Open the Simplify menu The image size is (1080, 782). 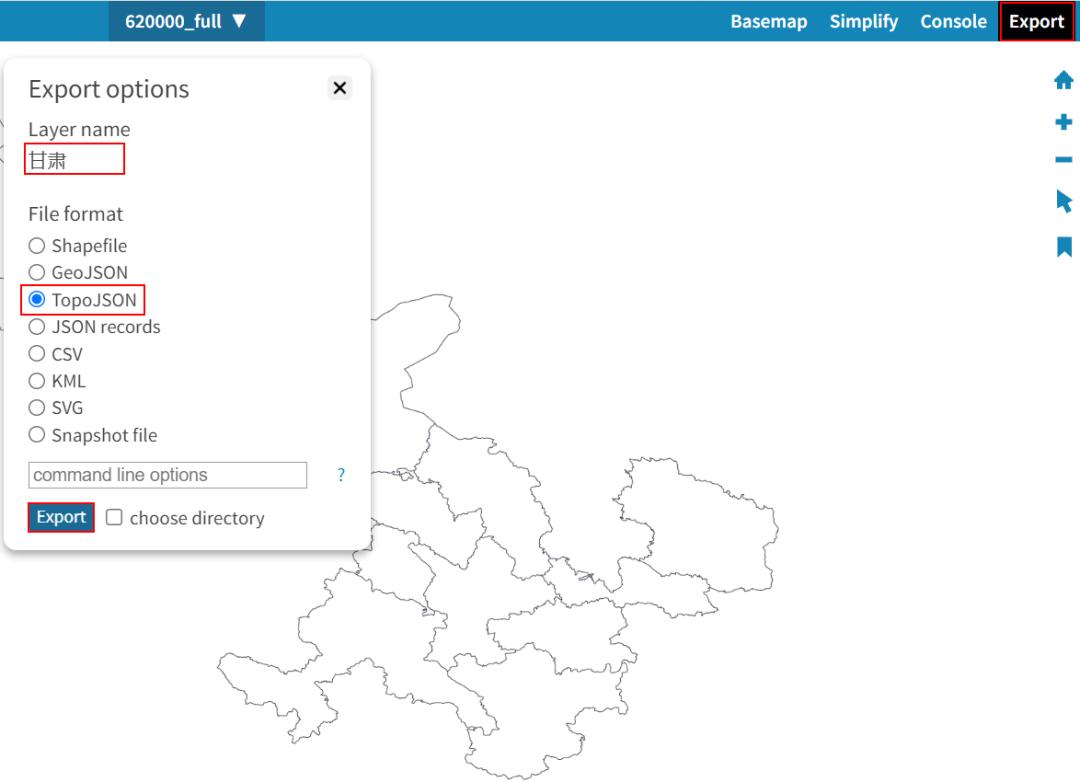[863, 21]
